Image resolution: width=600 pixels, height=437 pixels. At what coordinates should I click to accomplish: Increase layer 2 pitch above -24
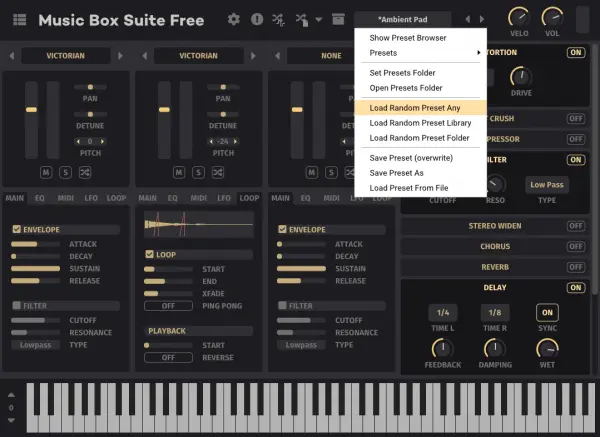[235, 142]
